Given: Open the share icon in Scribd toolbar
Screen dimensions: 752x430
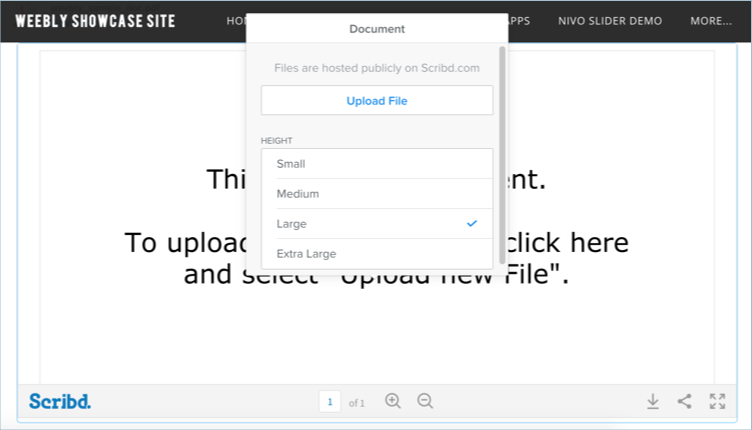Looking at the screenshot, I should point(685,401).
